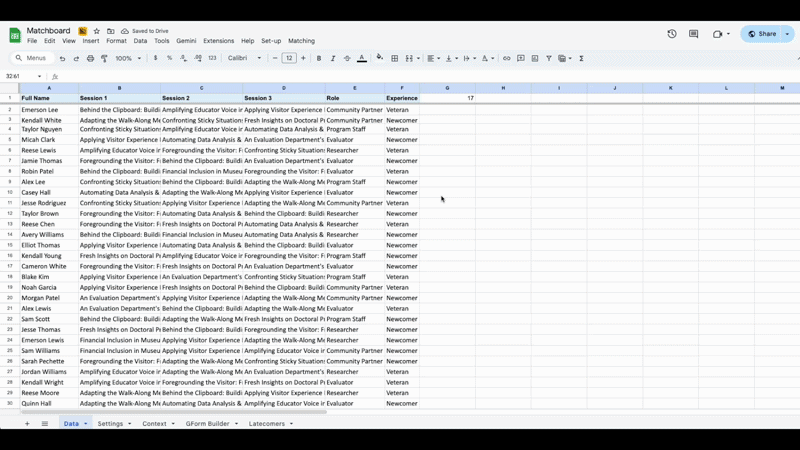This screenshot has height=450, width=800.
Task: Add a new sheet with plus
Action: 27,423
